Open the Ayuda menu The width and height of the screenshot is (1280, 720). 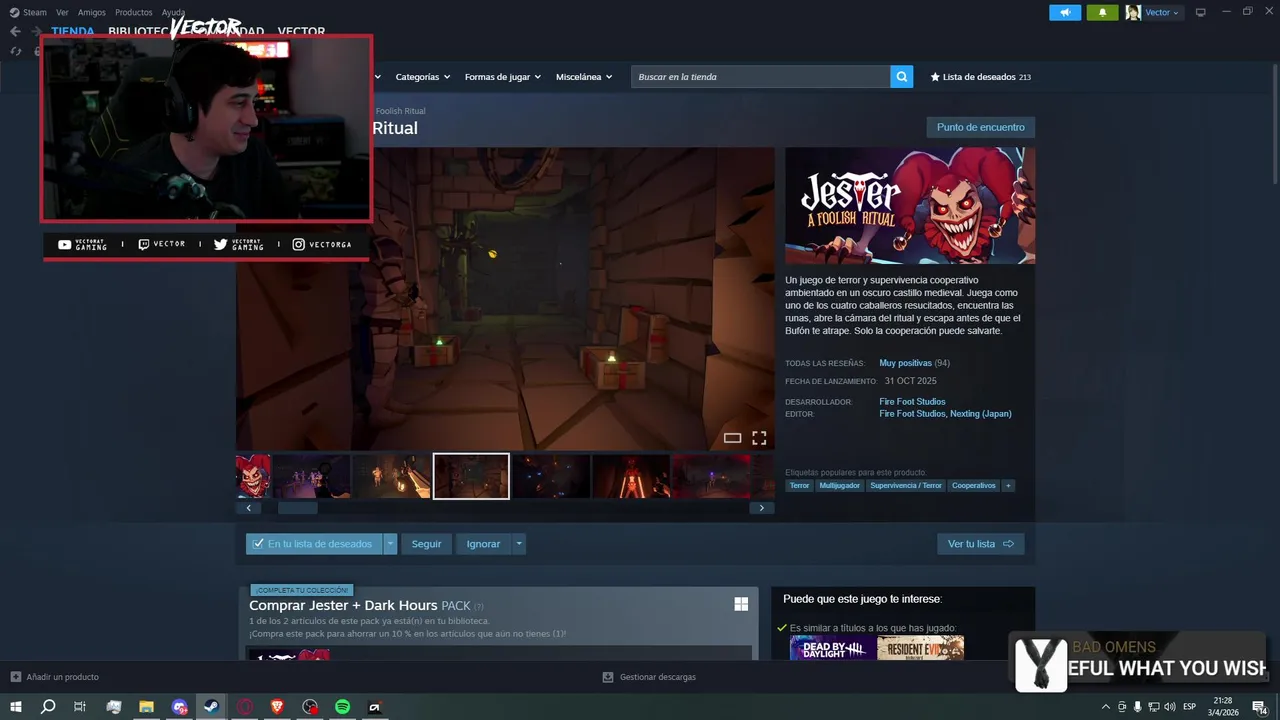tap(173, 12)
